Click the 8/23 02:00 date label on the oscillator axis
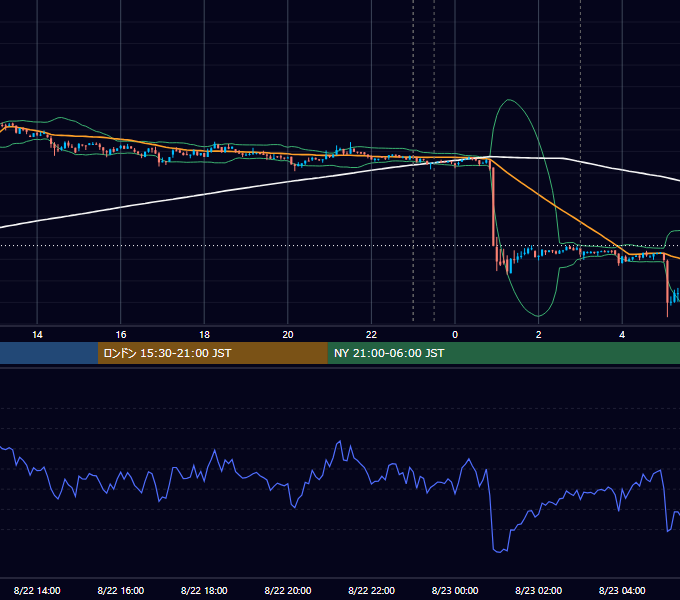The image size is (680, 600). tap(539, 590)
